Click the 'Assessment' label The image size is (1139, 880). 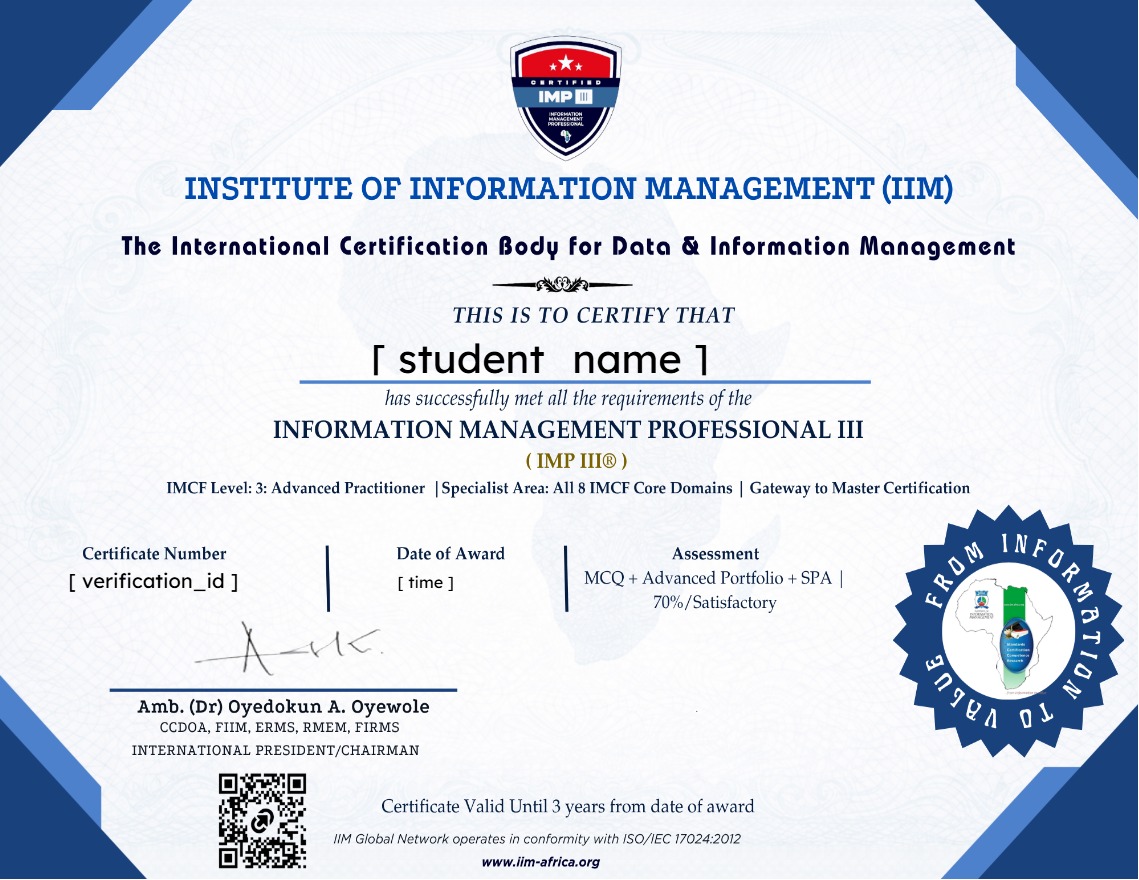tap(716, 554)
